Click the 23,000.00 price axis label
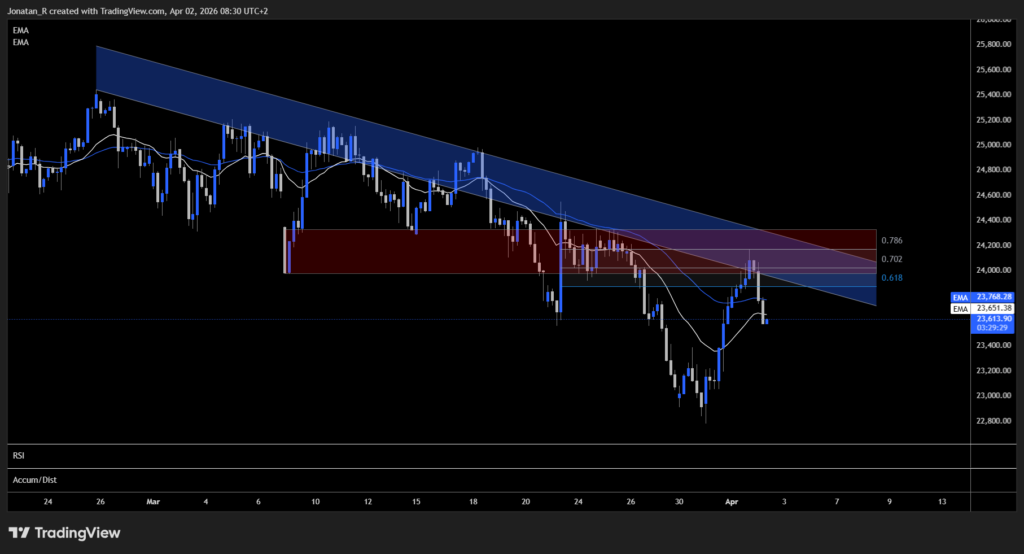The width and height of the screenshot is (1024, 554). pos(993,395)
